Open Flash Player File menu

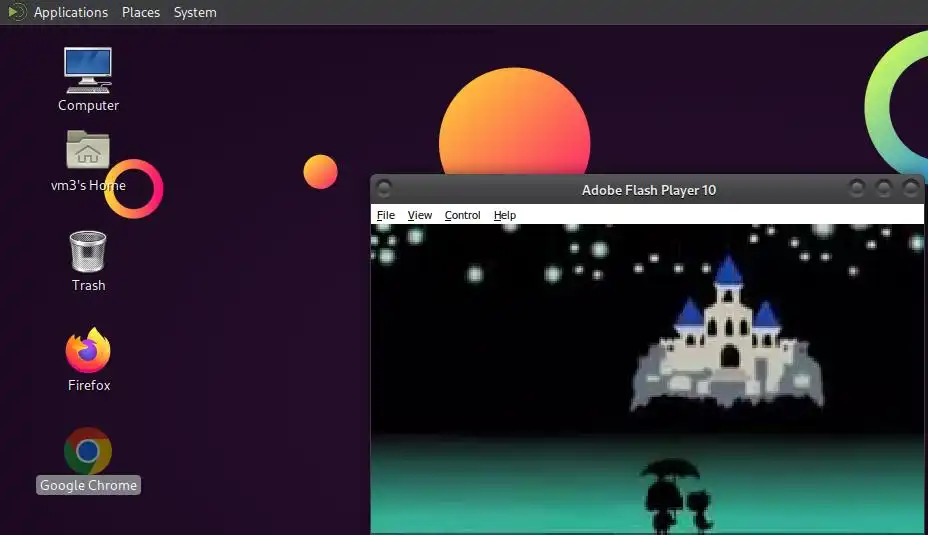tap(385, 215)
